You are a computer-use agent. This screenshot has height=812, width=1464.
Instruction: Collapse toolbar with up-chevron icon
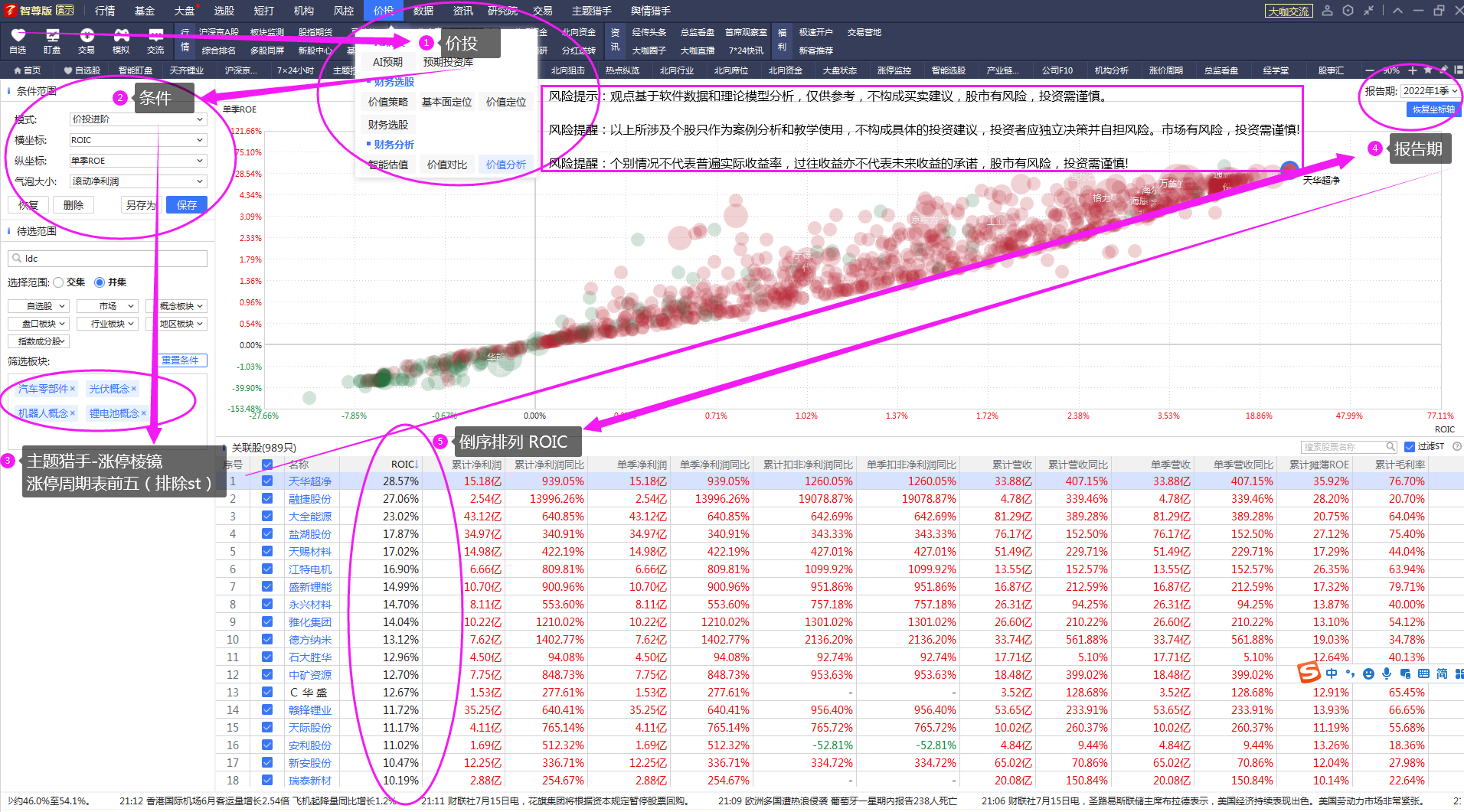pyautogui.click(x=1397, y=11)
